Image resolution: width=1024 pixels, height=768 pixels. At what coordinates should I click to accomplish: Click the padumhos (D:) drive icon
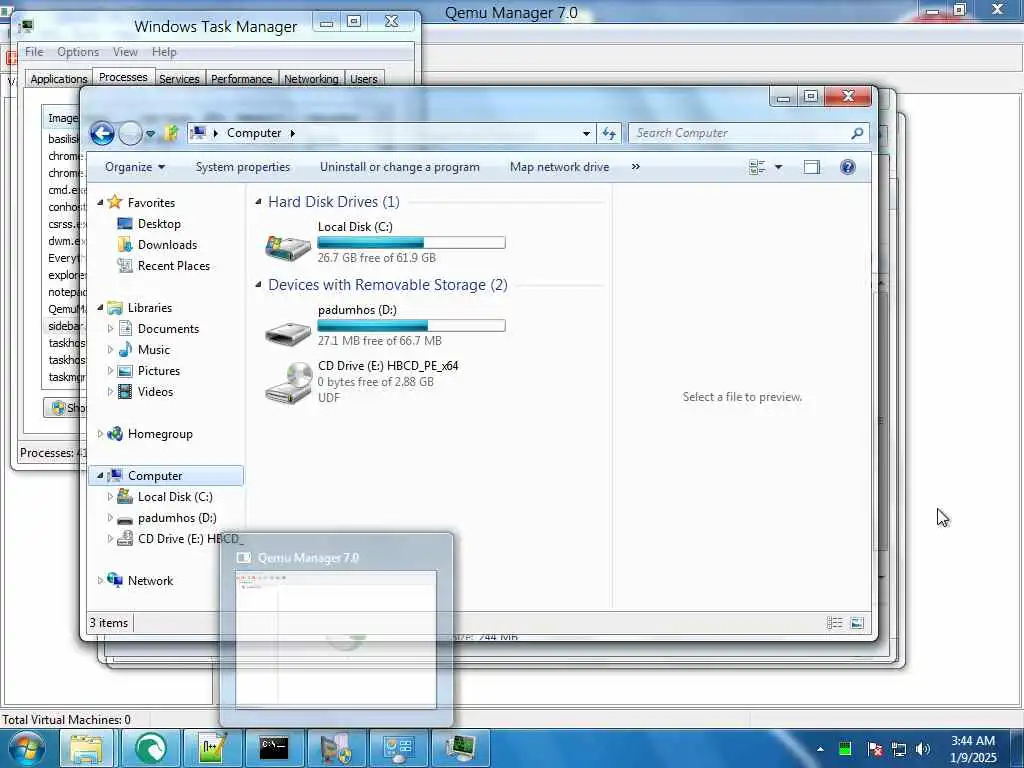pyautogui.click(x=288, y=332)
